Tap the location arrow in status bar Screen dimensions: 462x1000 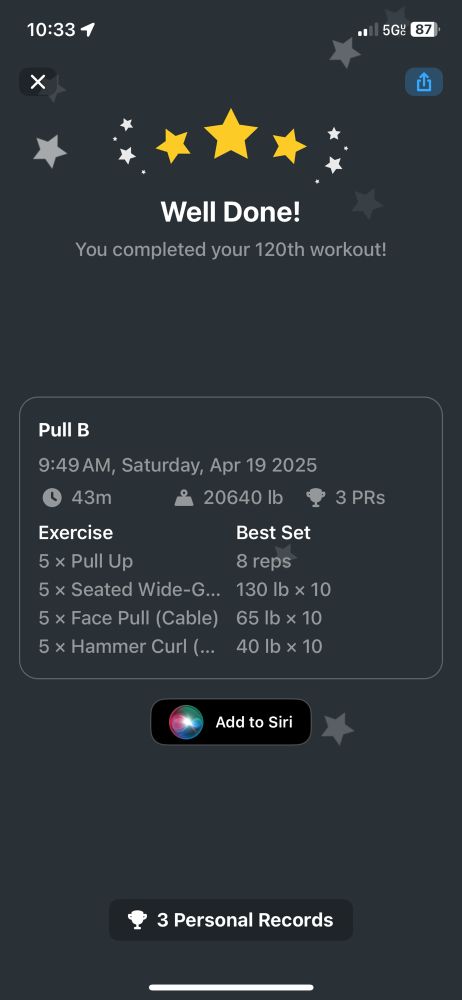coord(87,29)
